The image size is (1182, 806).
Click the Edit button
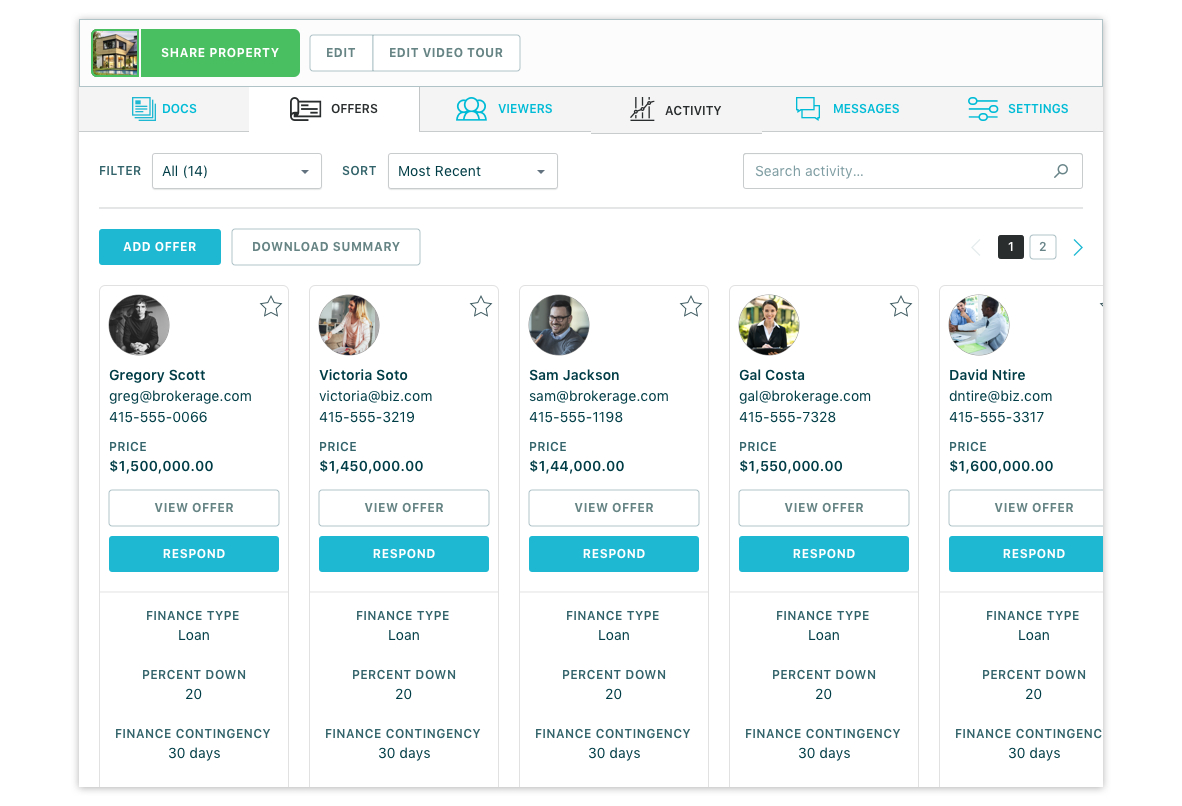tap(341, 53)
